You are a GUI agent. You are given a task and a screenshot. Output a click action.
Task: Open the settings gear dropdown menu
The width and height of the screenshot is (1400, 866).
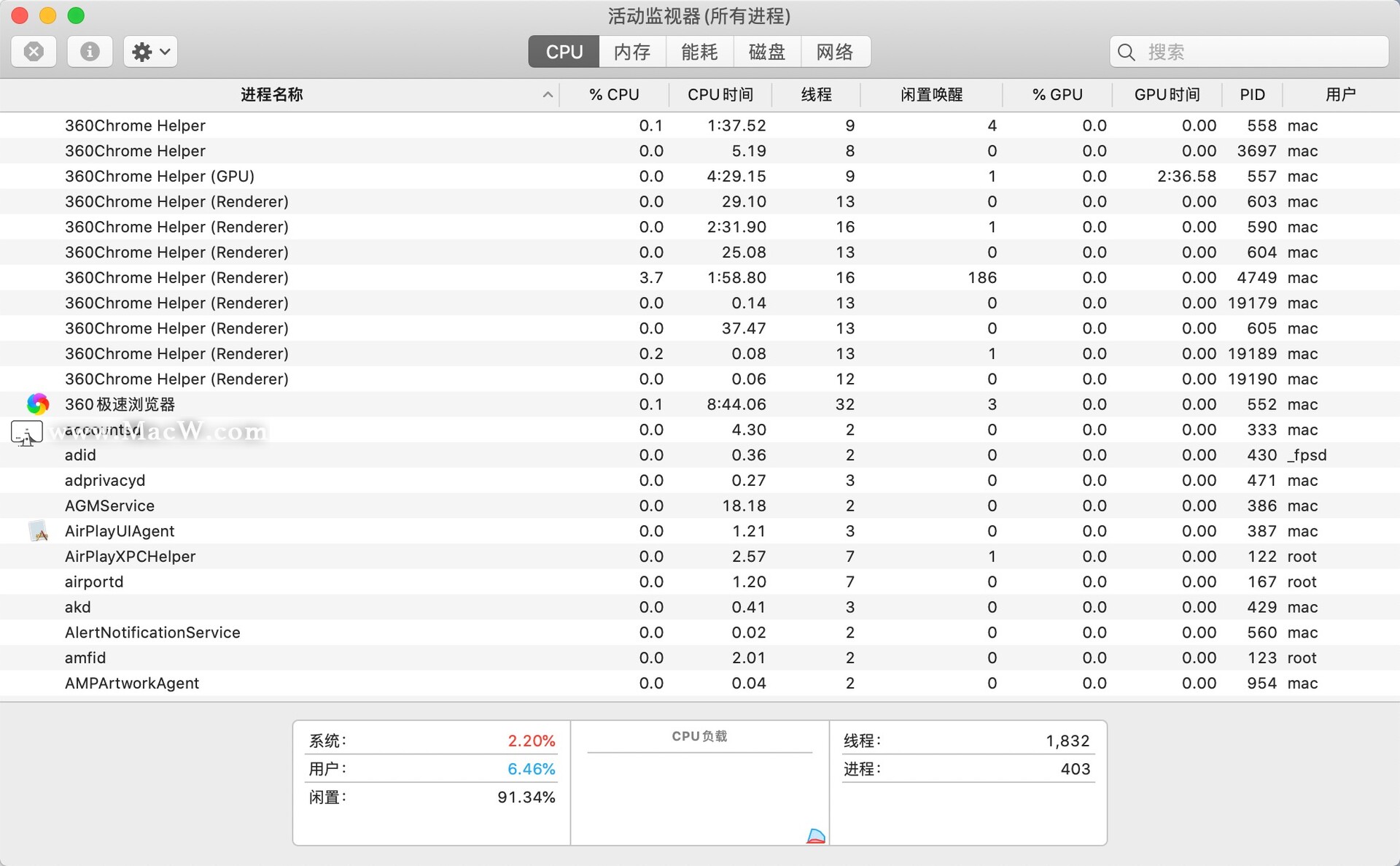[x=150, y=50]
